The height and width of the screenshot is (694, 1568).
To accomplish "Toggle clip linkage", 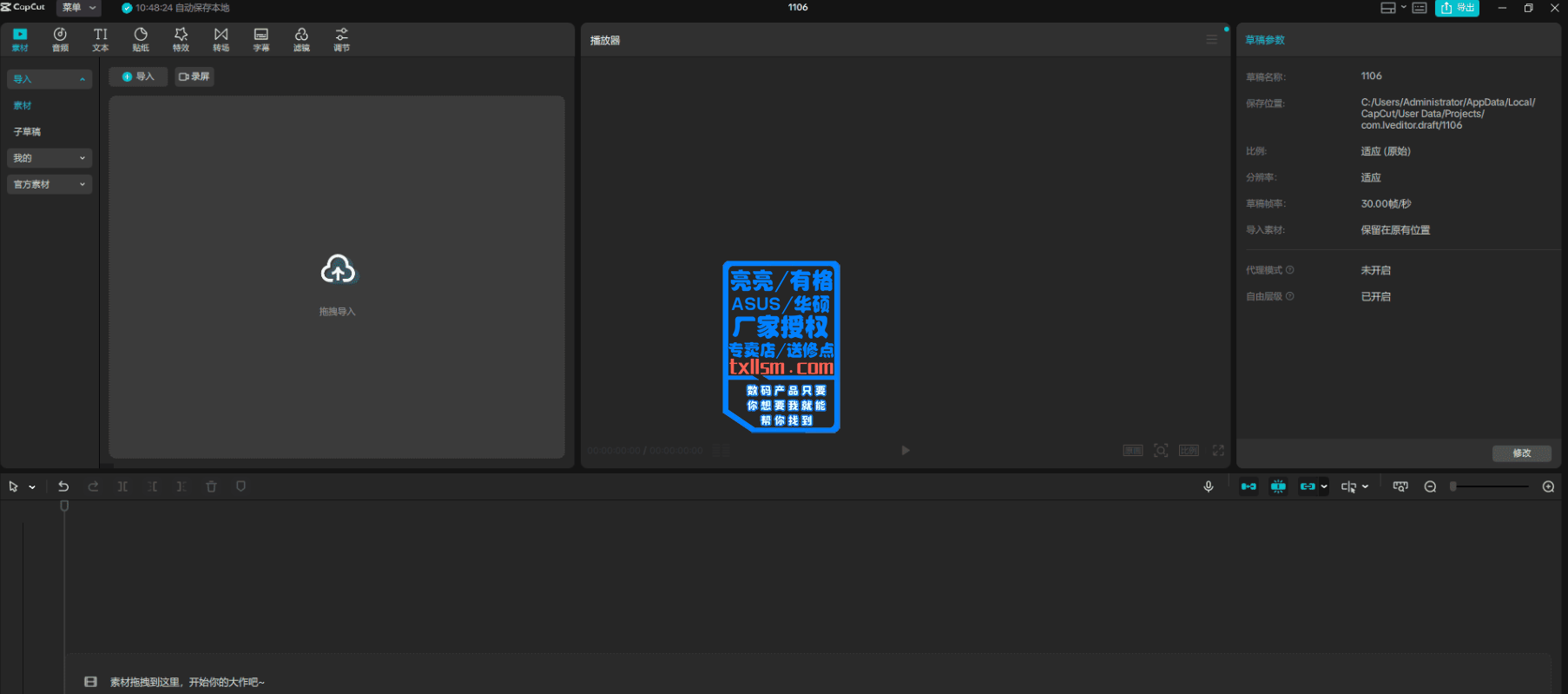I will click(1308, 486).
